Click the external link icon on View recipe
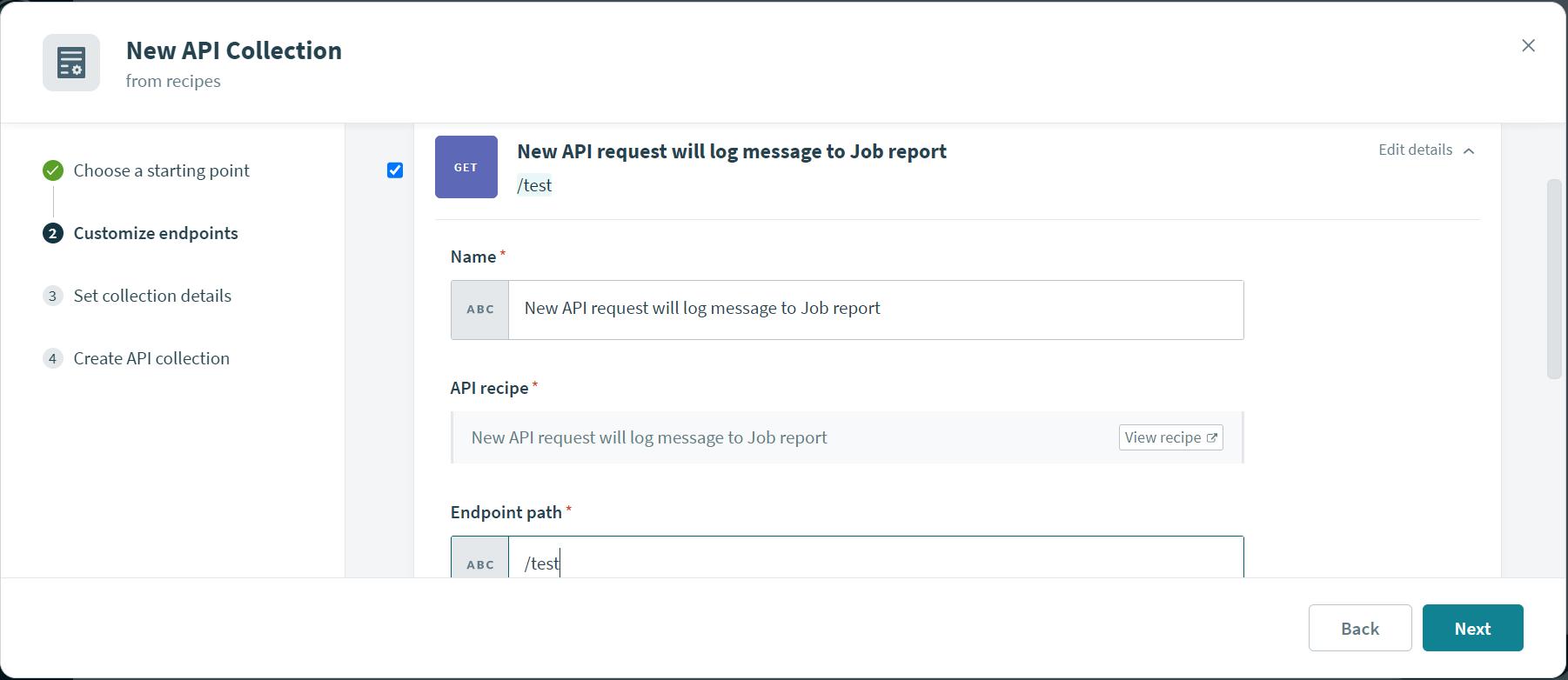Viewport: 1568px width, 680px height. 1211,437
